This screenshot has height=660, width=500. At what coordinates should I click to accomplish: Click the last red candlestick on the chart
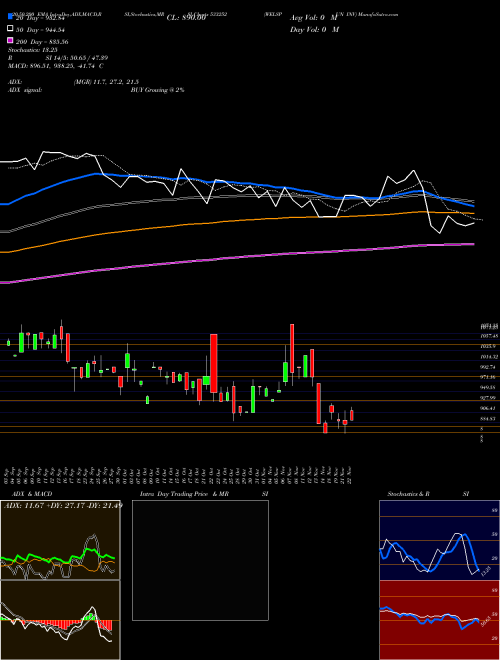(352, 415)
